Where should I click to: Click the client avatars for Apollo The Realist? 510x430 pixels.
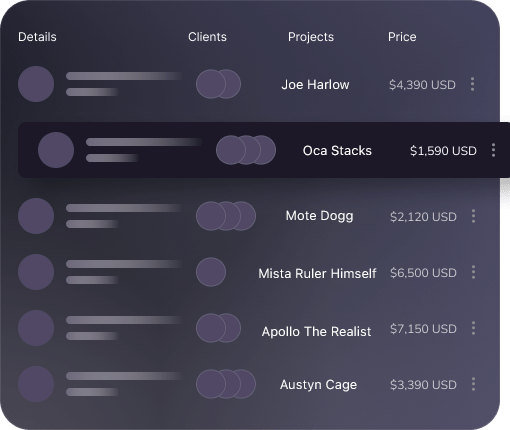218,328
